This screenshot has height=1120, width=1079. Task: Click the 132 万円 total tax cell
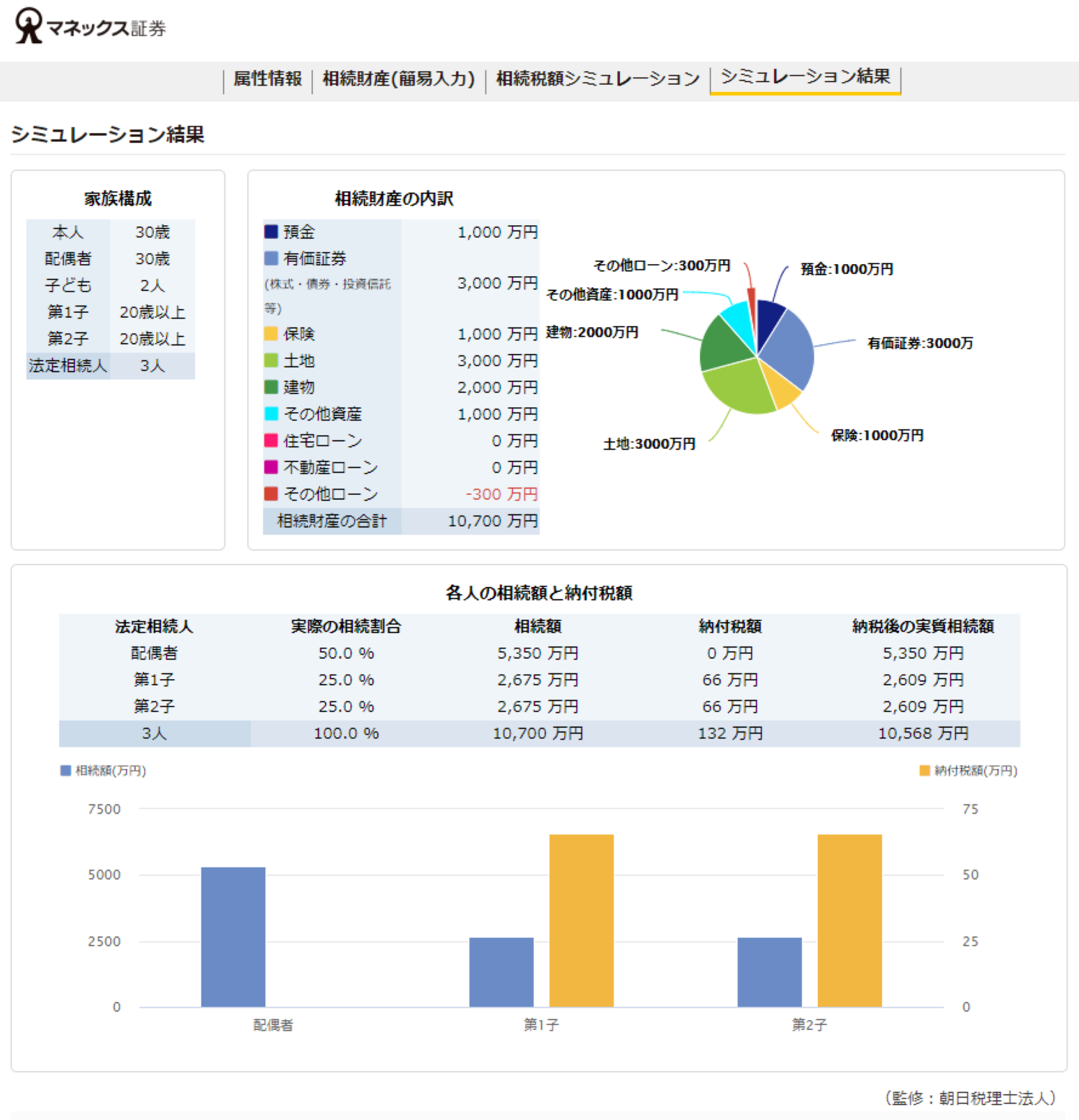(x=730, y=733)
